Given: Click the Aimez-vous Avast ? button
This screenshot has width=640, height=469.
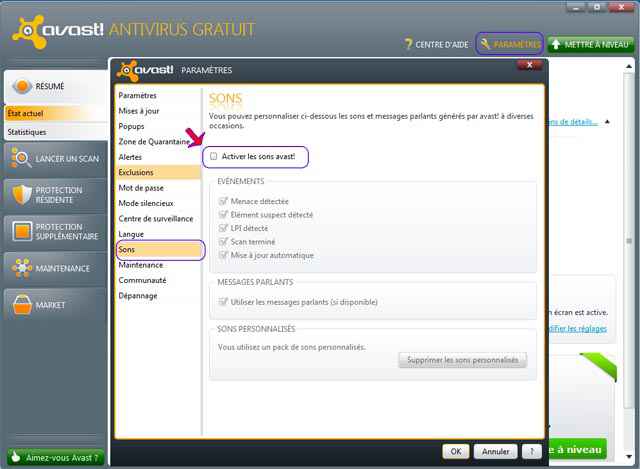Looking at the screenshot, I should pos(56,457).
